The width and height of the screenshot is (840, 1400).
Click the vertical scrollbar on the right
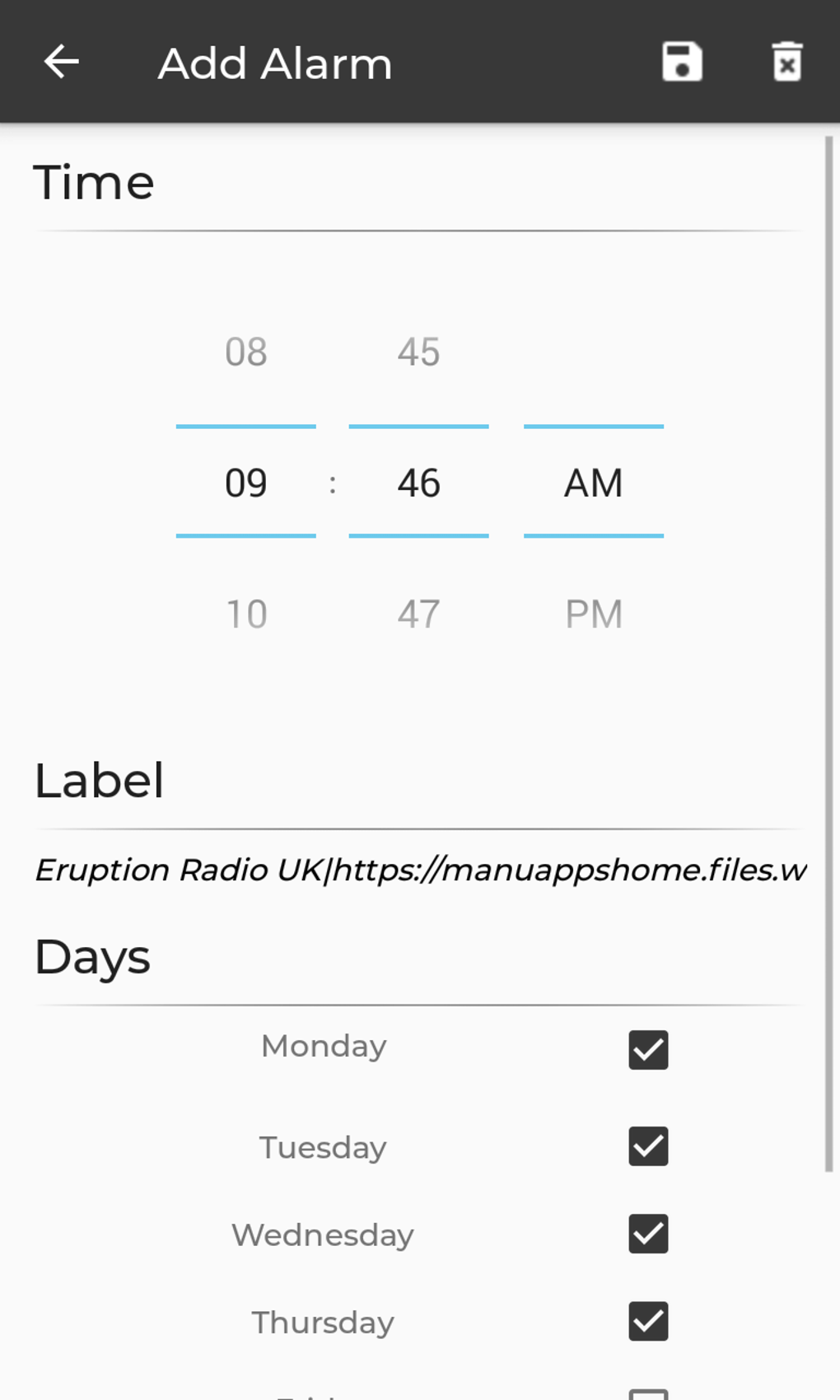click(x=828, y=659)
